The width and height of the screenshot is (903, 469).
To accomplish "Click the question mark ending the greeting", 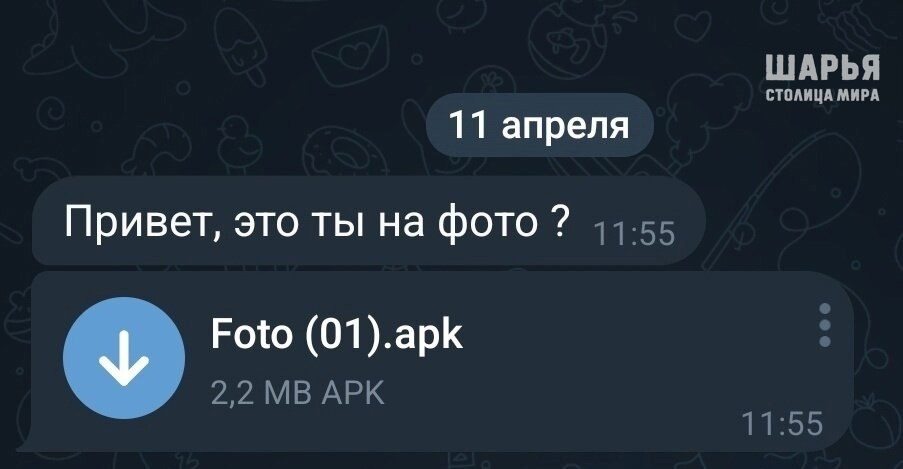I will (560, 220).
